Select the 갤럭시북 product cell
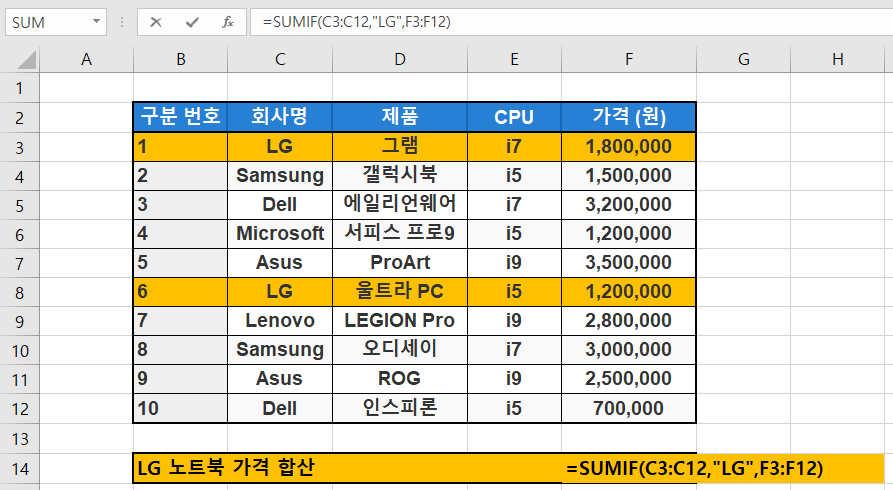Screen dimensions: 893x490 click(x=400, y=175)
